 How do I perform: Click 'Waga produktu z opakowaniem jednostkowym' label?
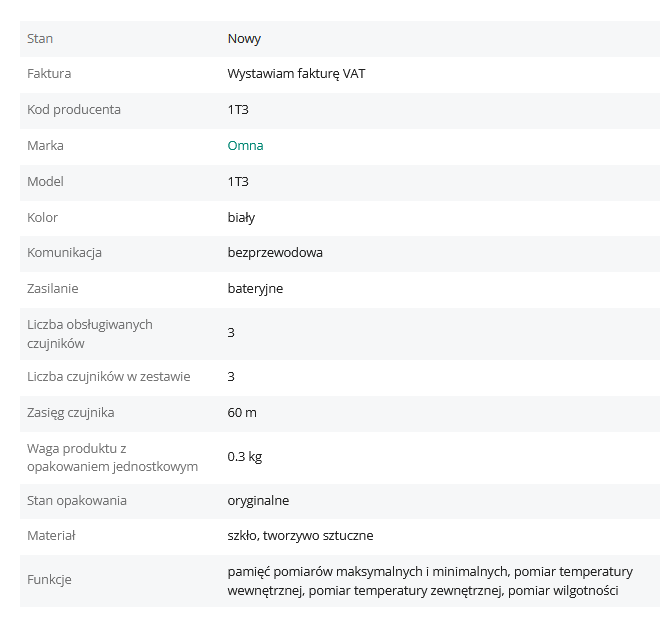pos(112,457)
